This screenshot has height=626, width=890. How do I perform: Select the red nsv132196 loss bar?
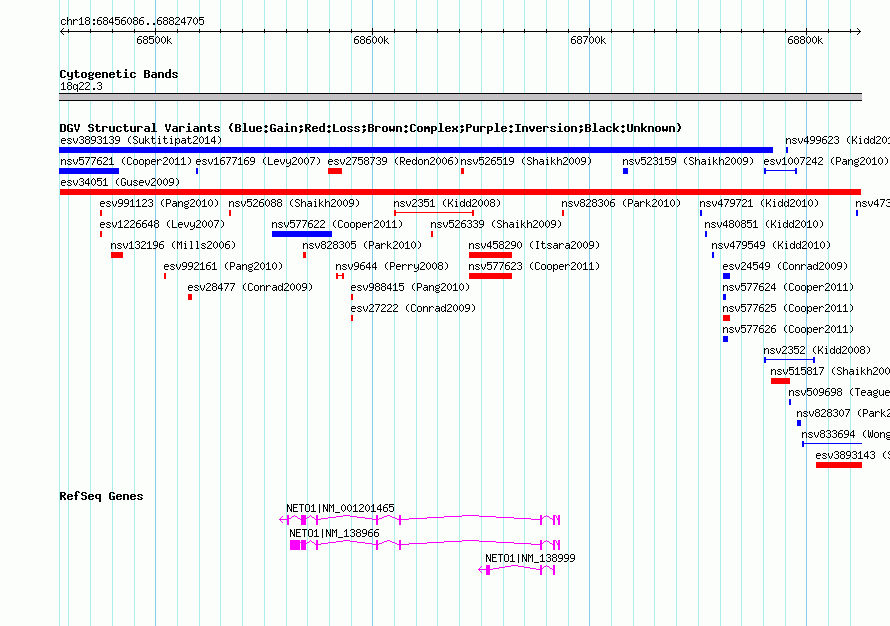pyautogui.click(x=117, y=255)
